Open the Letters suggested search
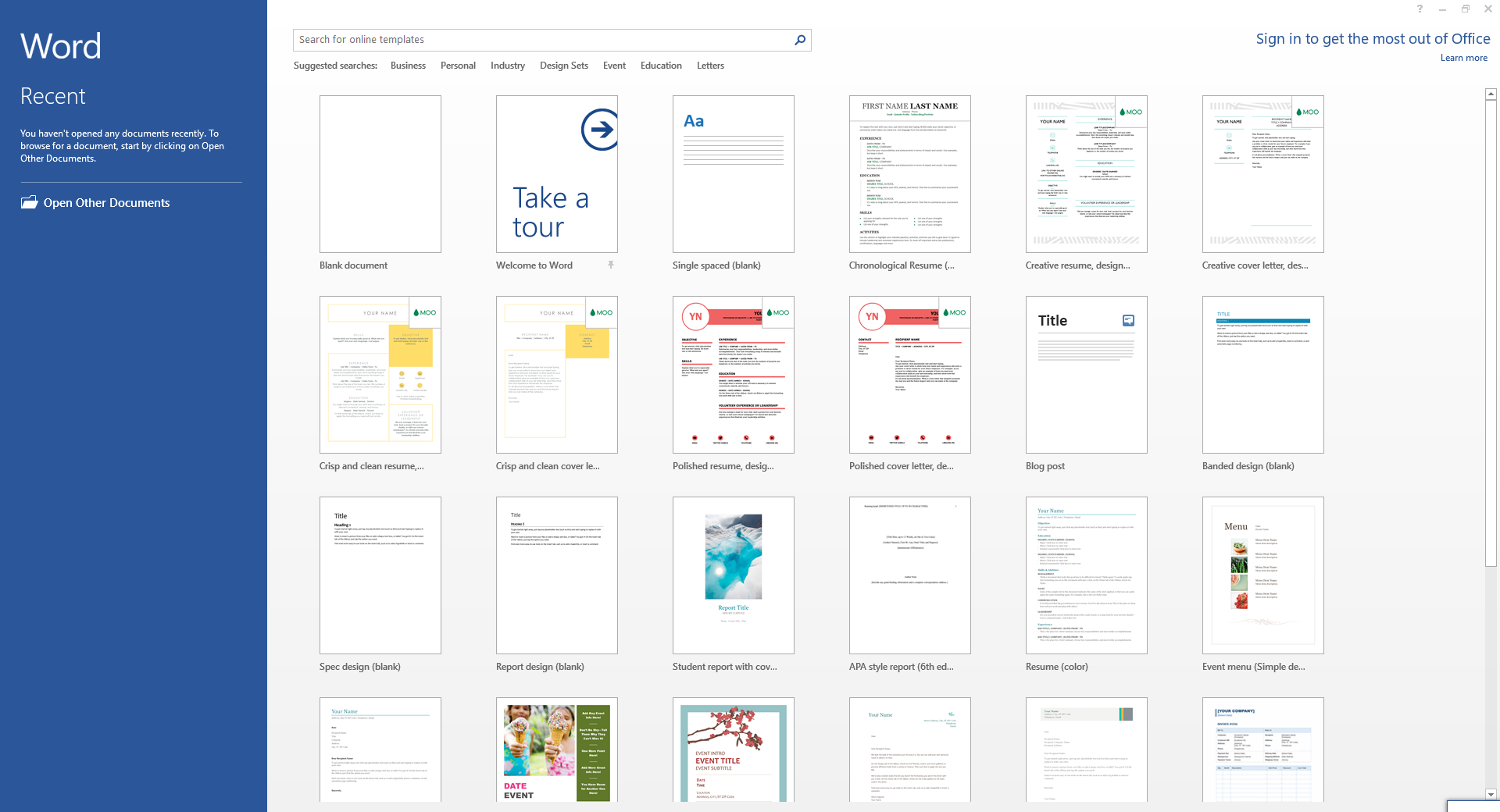This screenshot has height=812, width=1500. click(710, 66)
